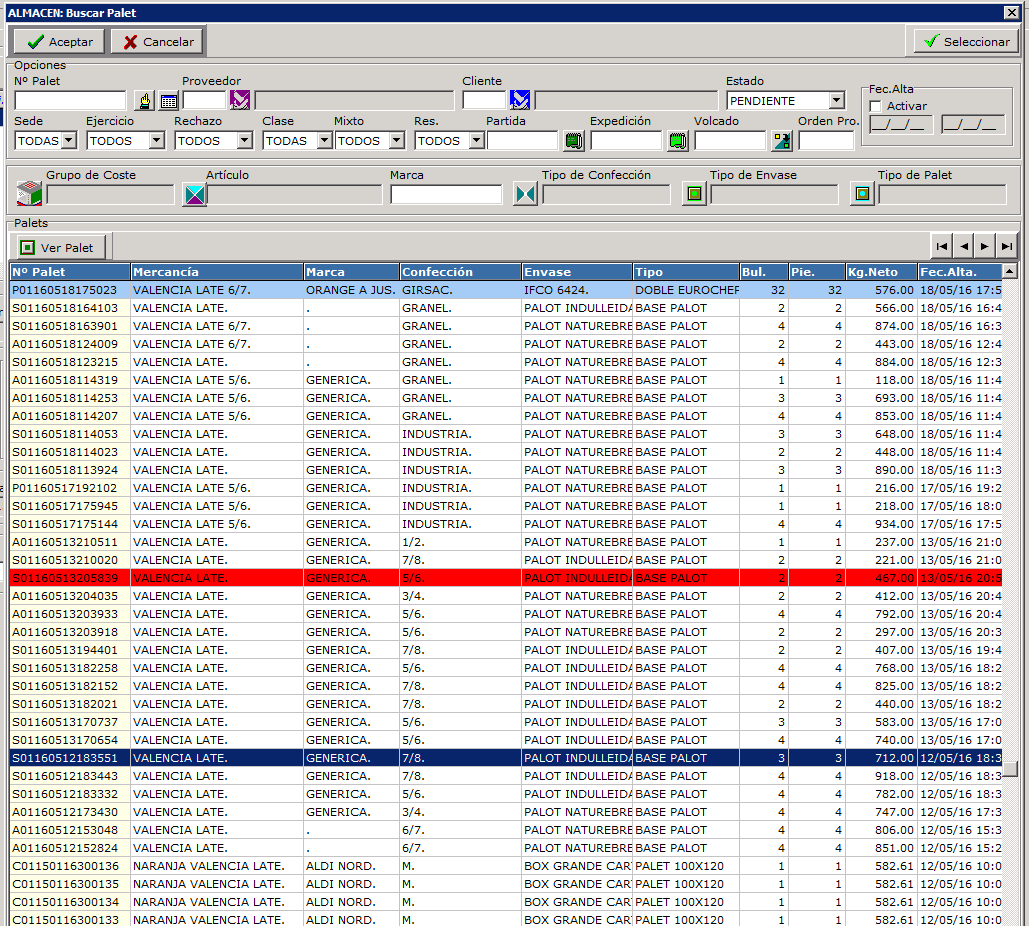Expand the Estado dropdown showing PENDIENTE

click(836, 101)
